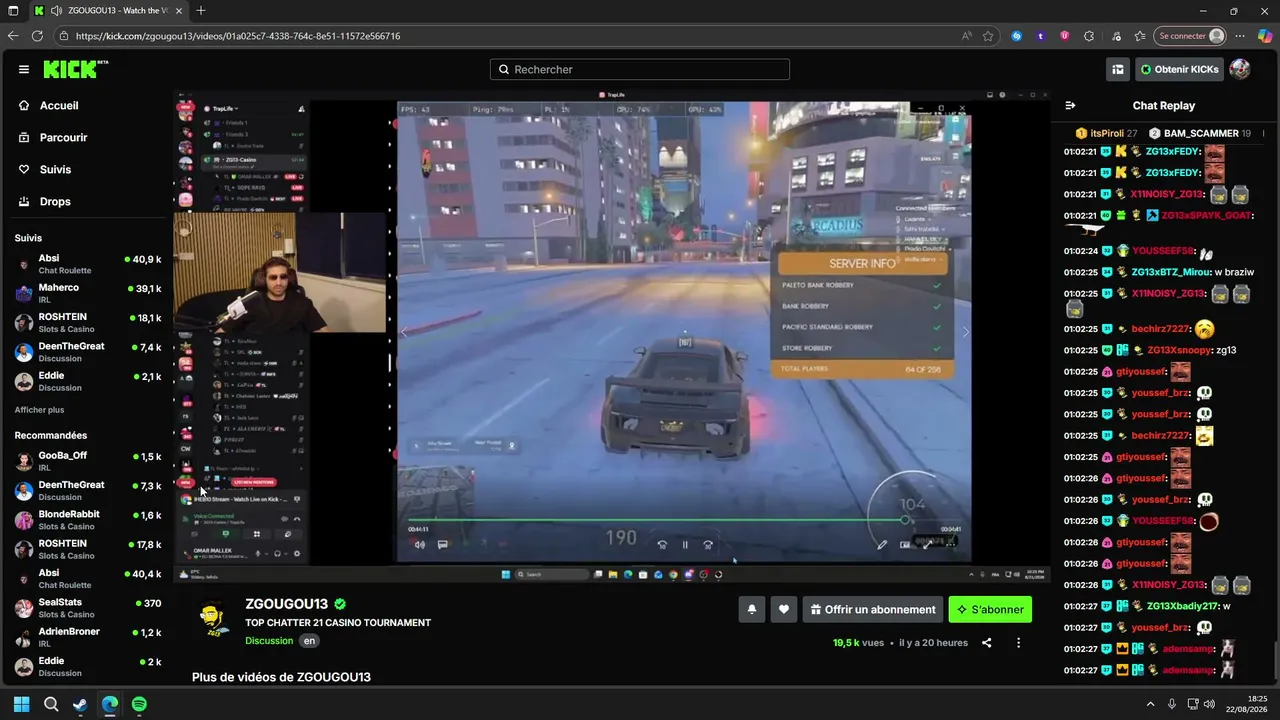Pause the video playback
Image resolution: width=1280 pixels, height=720 pixels.
click(685, 545)
